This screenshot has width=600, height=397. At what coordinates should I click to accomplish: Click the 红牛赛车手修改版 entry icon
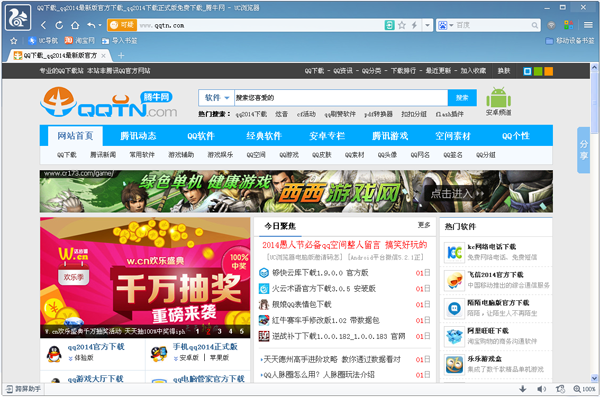point(264,320)
